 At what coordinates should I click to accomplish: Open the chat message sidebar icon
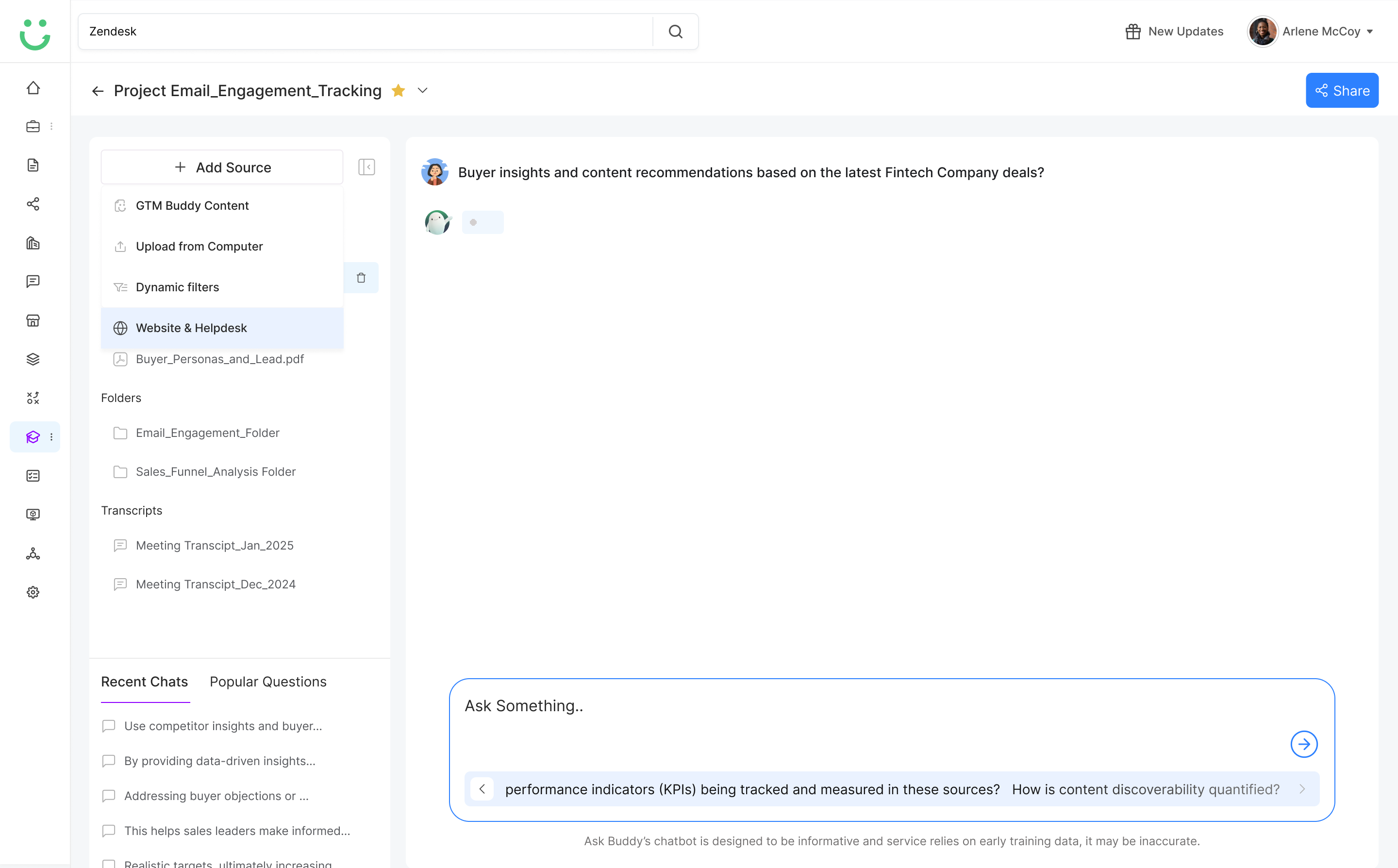point(33,281)
